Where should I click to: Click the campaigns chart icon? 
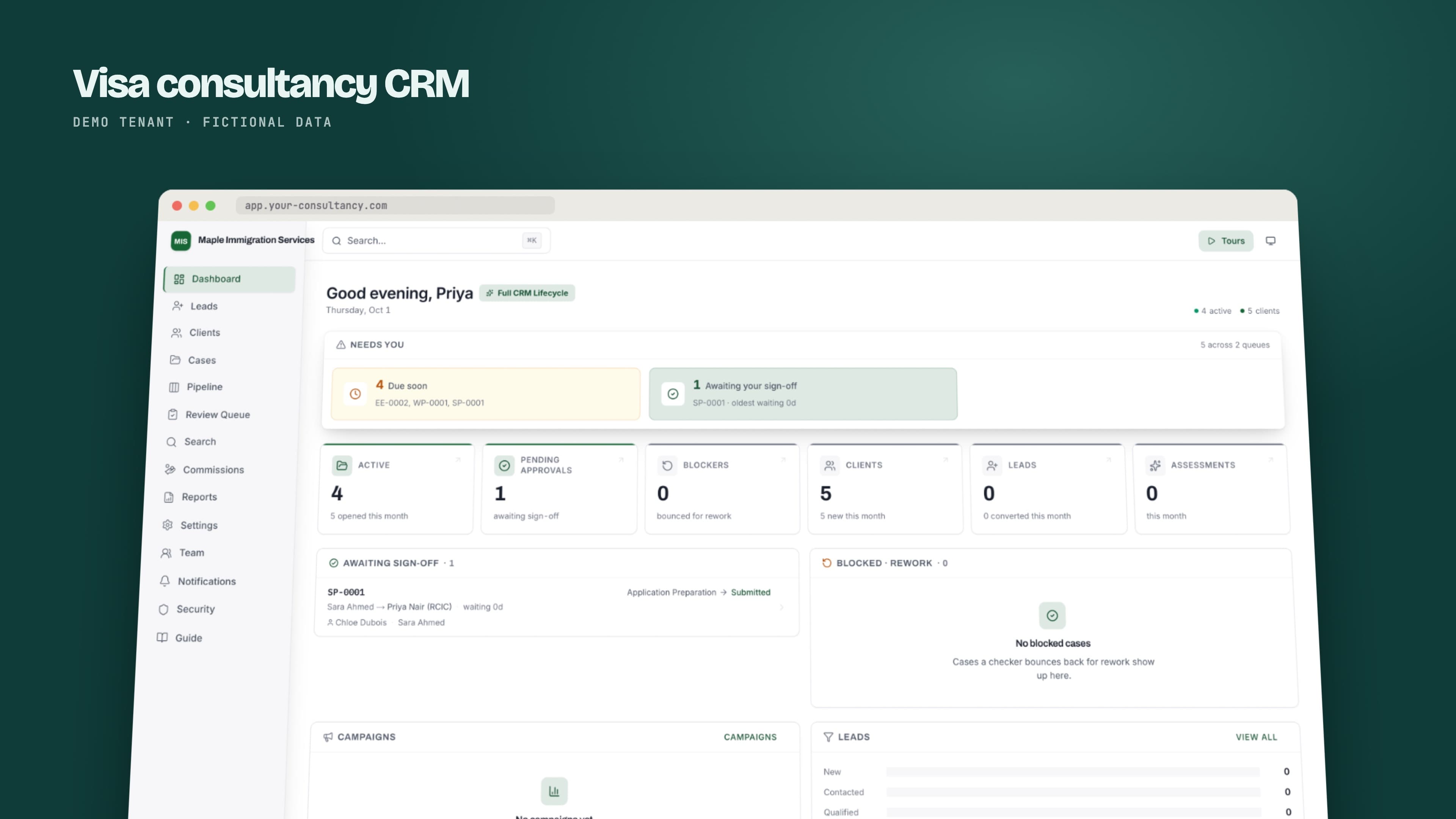(554, 791)
